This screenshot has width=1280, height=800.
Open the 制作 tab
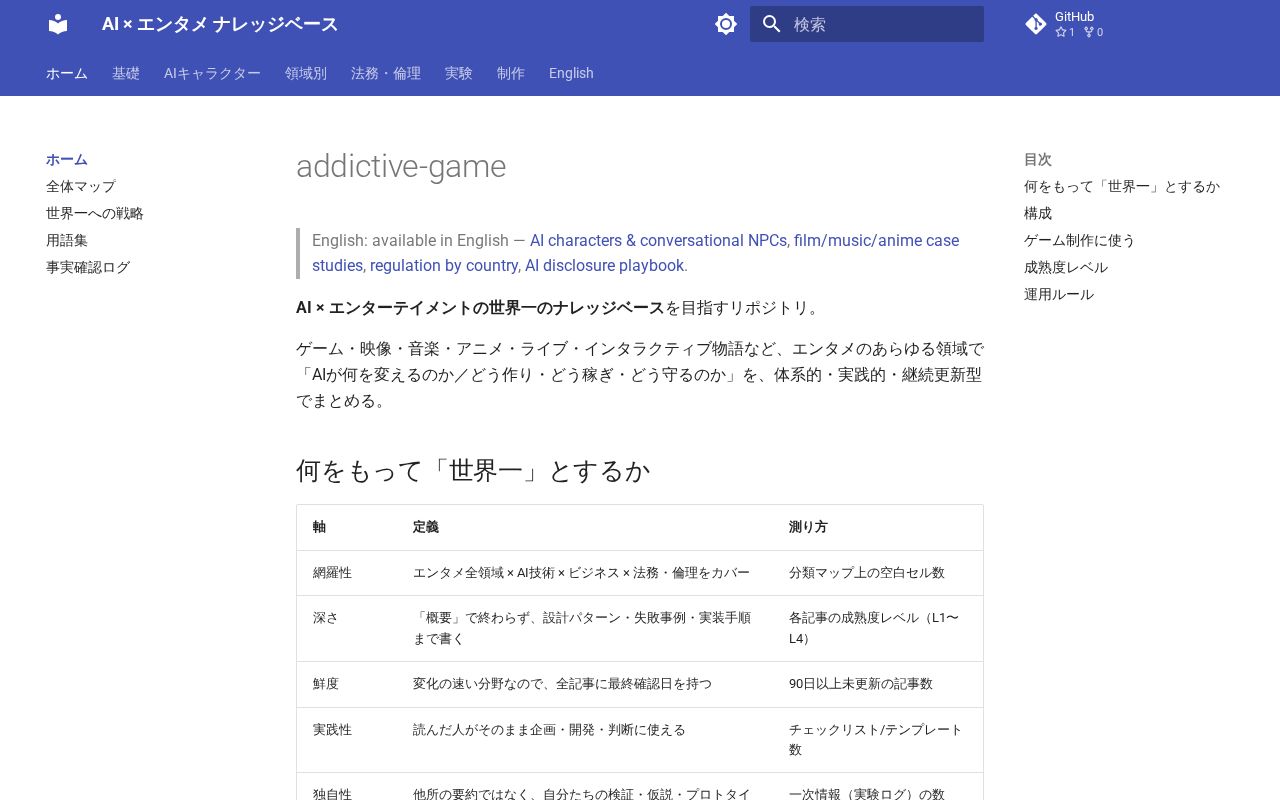[x=511, y=73]
